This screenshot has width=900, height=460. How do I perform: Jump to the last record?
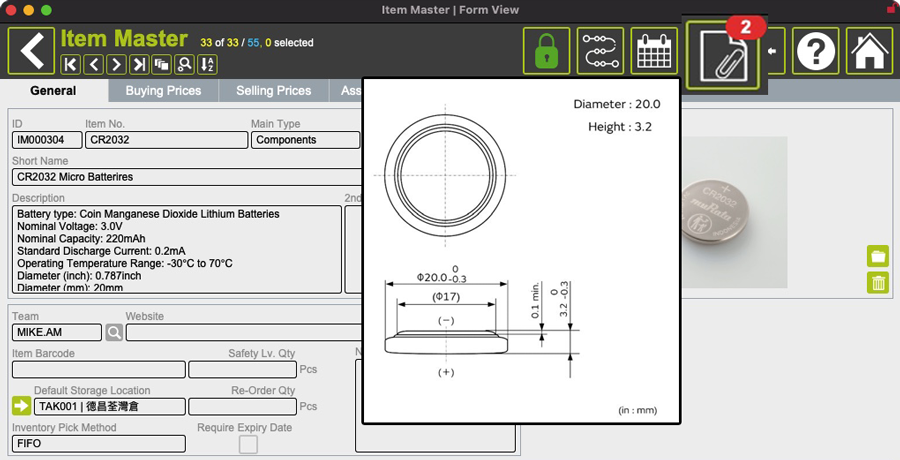[139, 65]
